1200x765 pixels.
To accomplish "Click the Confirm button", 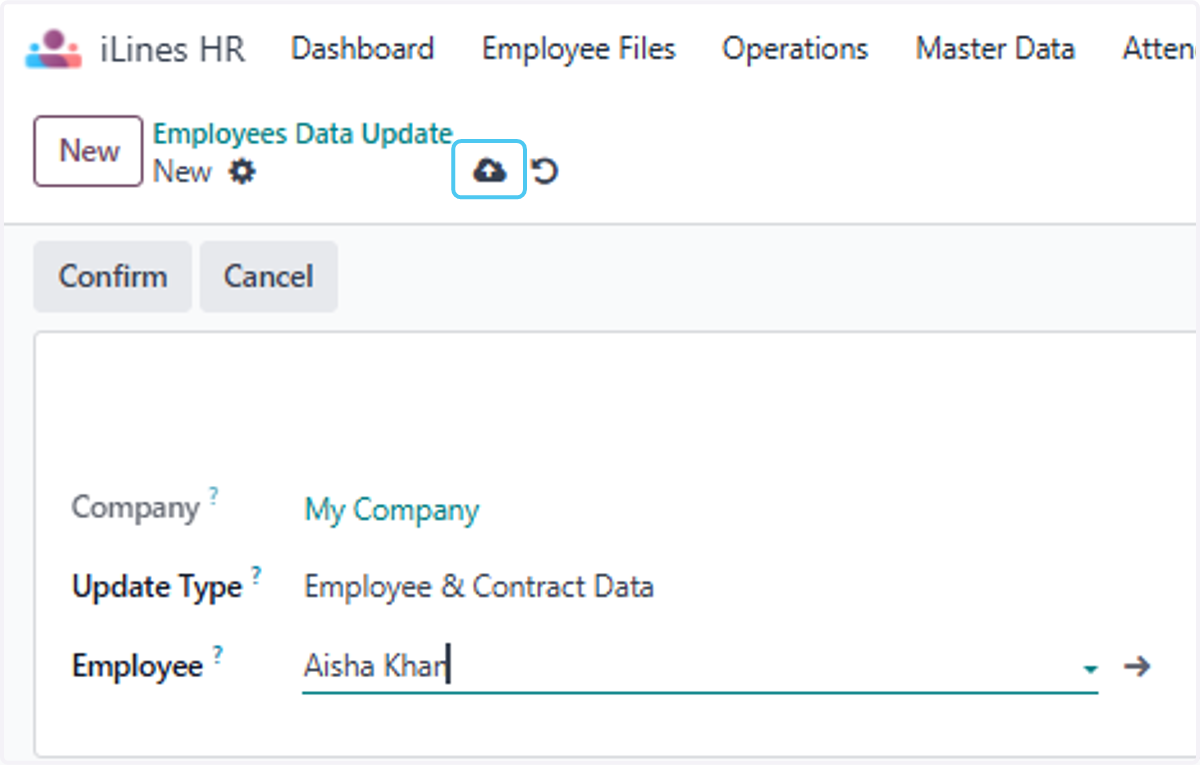I will [x=113, y=276].
